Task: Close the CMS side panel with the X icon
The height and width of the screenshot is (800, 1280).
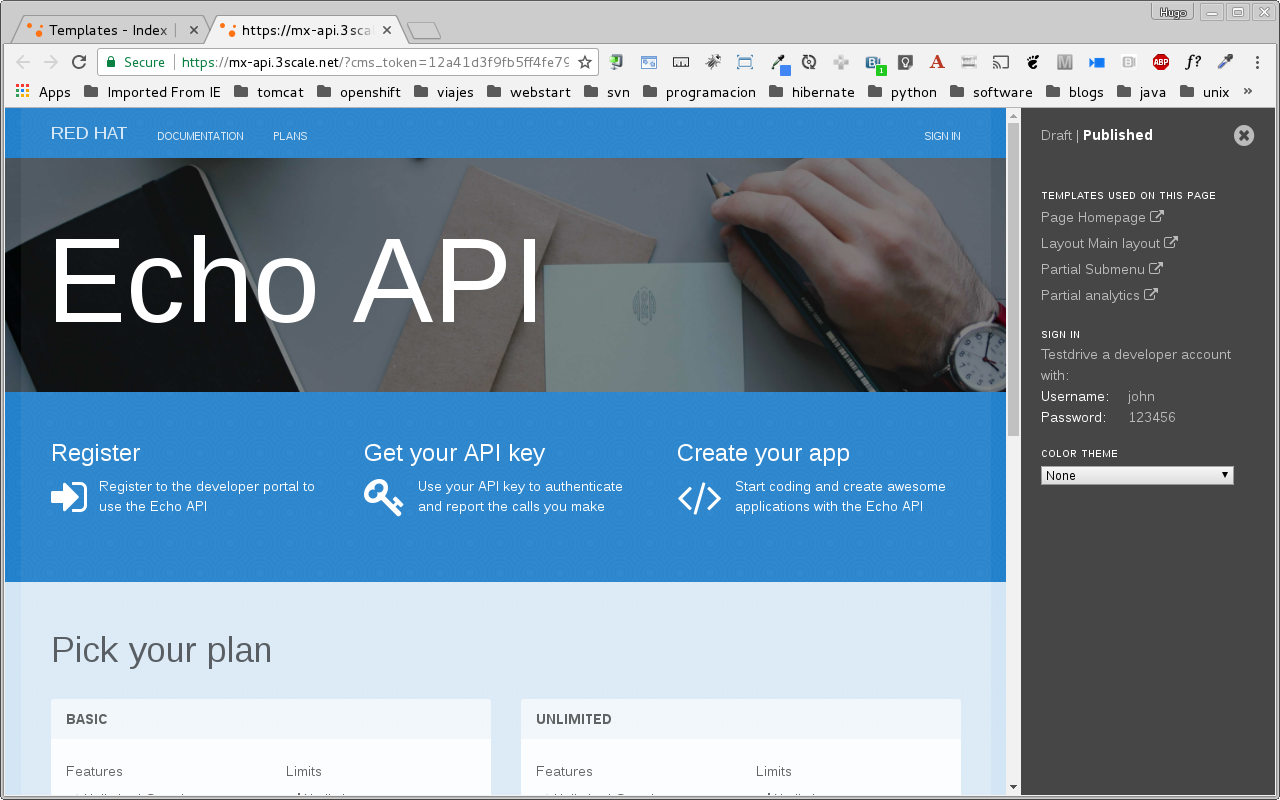Action: [1243, 135]
